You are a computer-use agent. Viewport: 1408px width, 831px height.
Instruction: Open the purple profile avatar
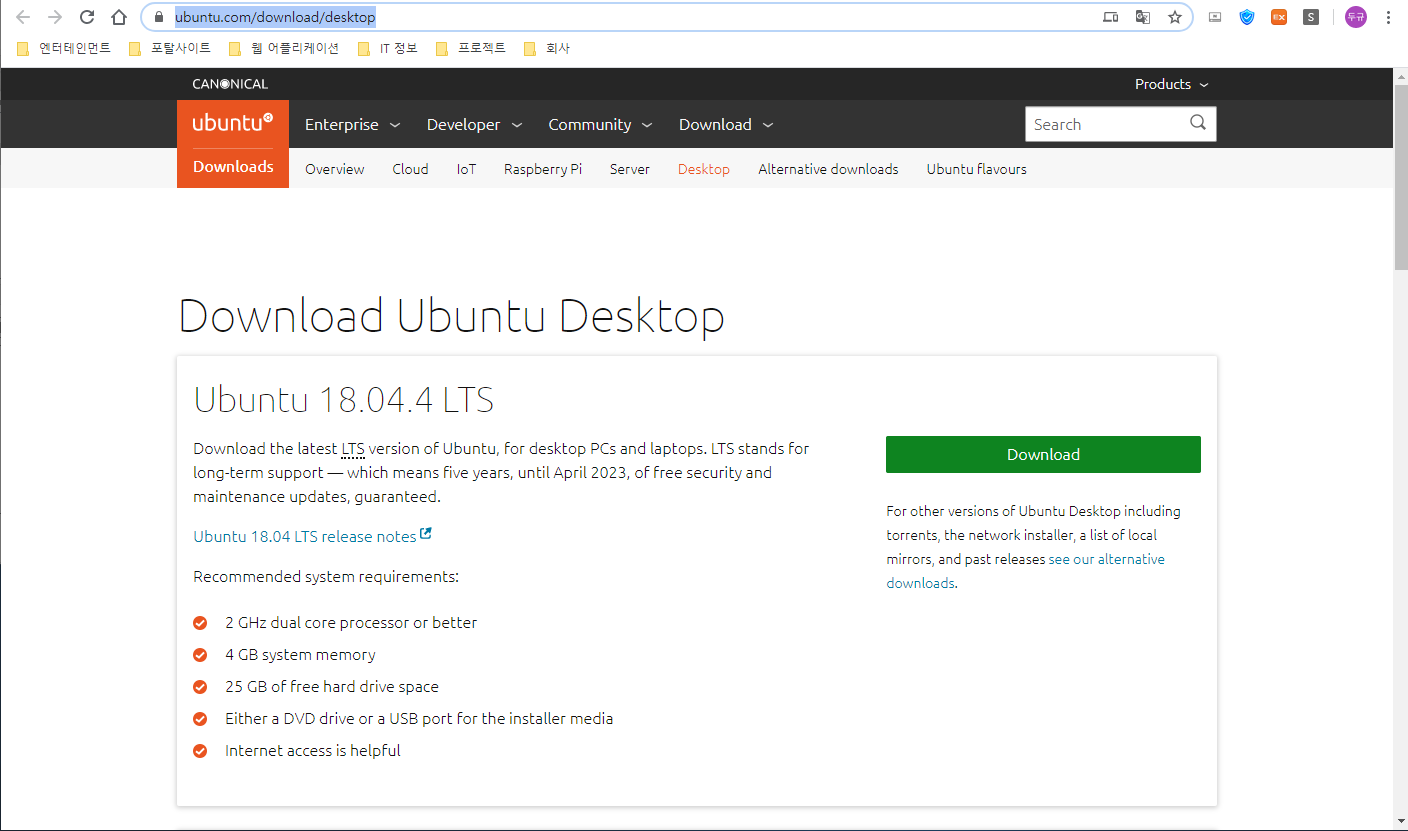[1356, 17]
